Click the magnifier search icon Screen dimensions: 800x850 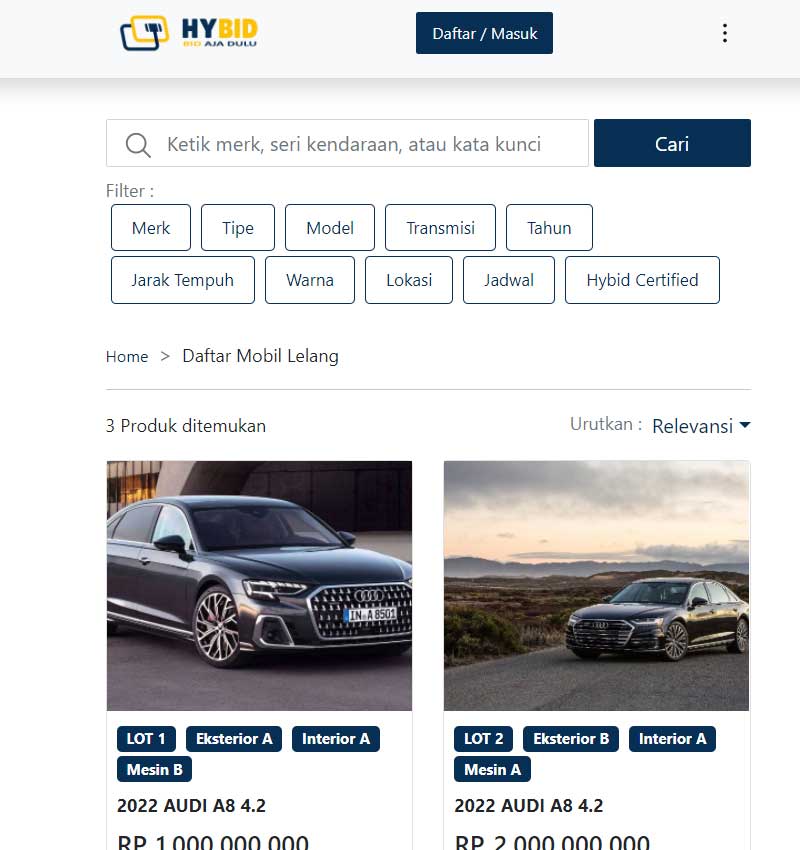coord(138,145)
